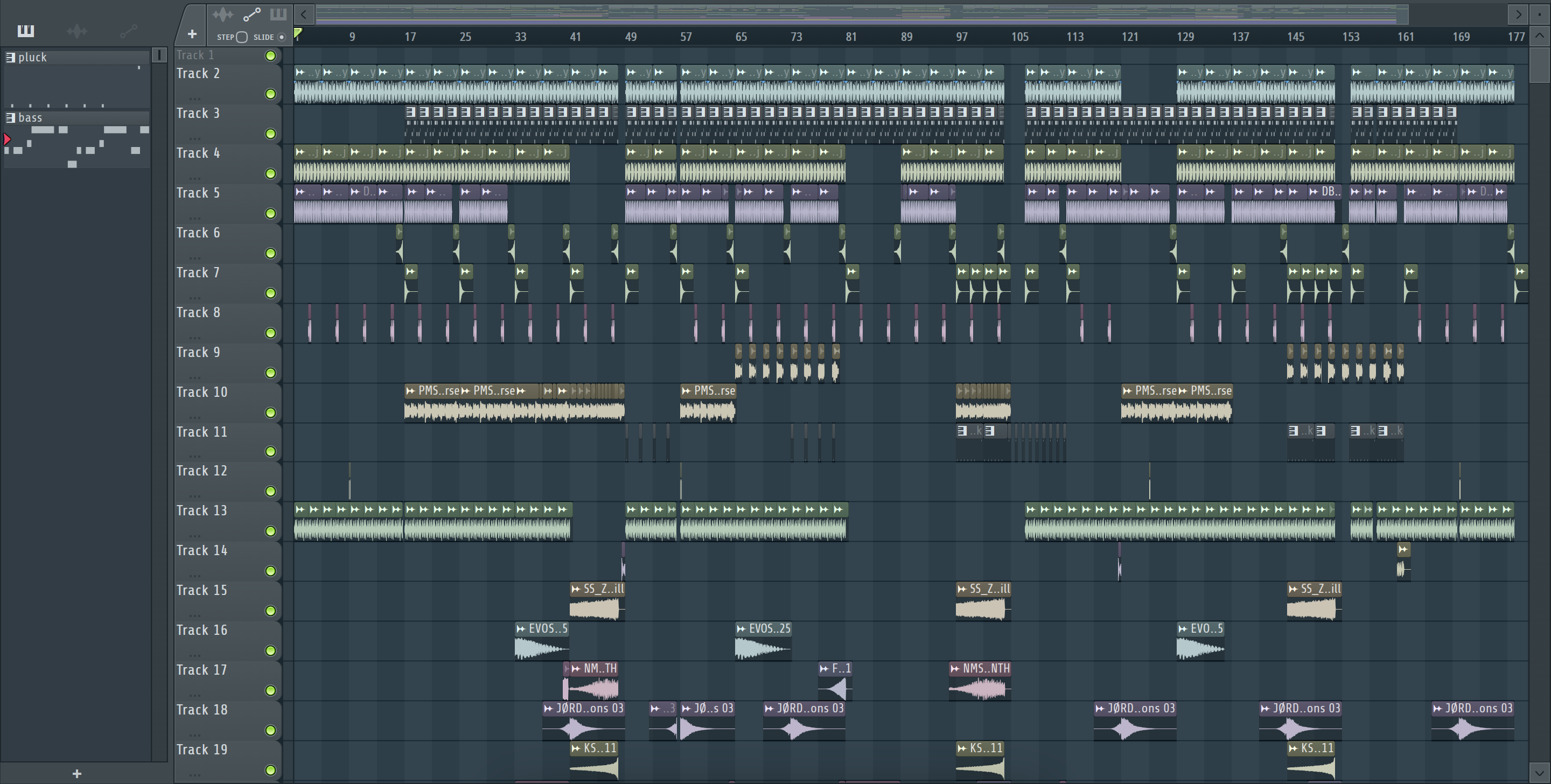Click bar 97 on the timeline ruler
The image size is (1551, 784).
click(x=961, y=37)
